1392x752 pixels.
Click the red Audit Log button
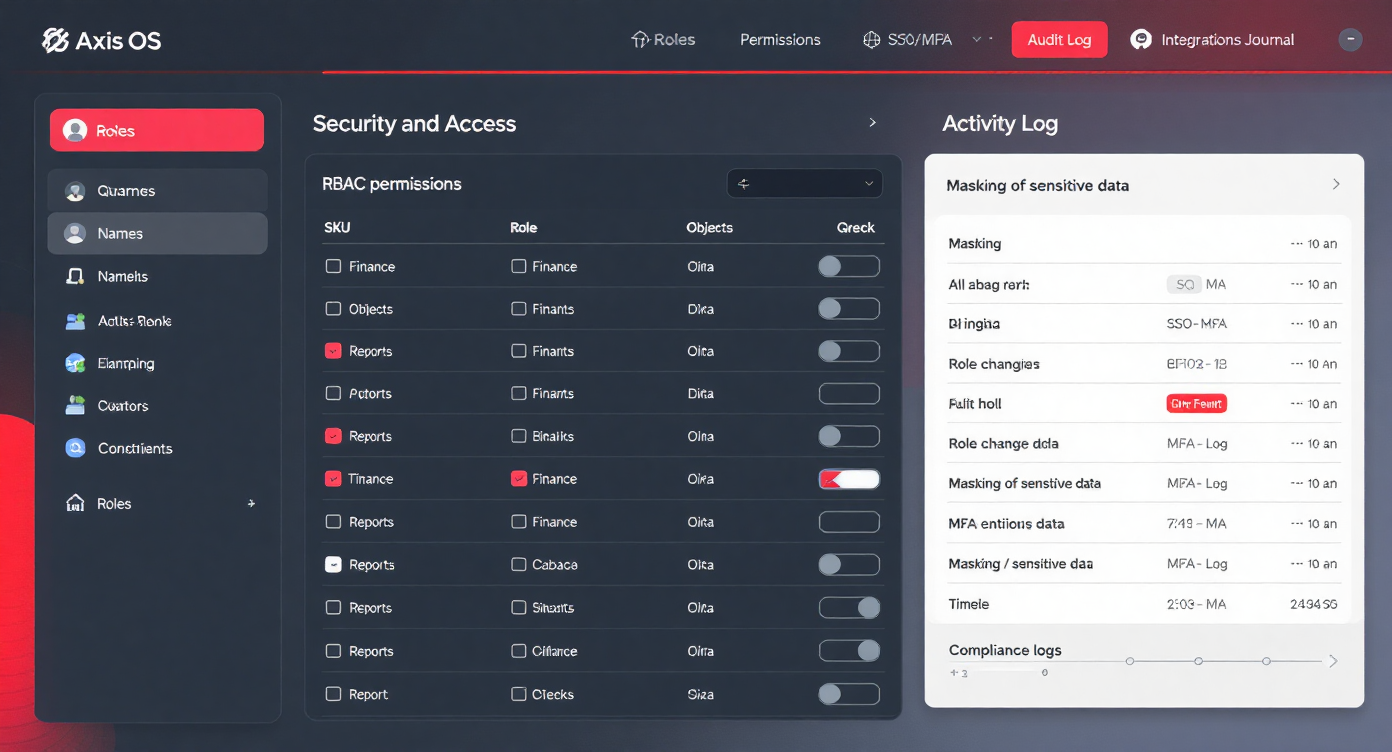(x=1059, y=40)
